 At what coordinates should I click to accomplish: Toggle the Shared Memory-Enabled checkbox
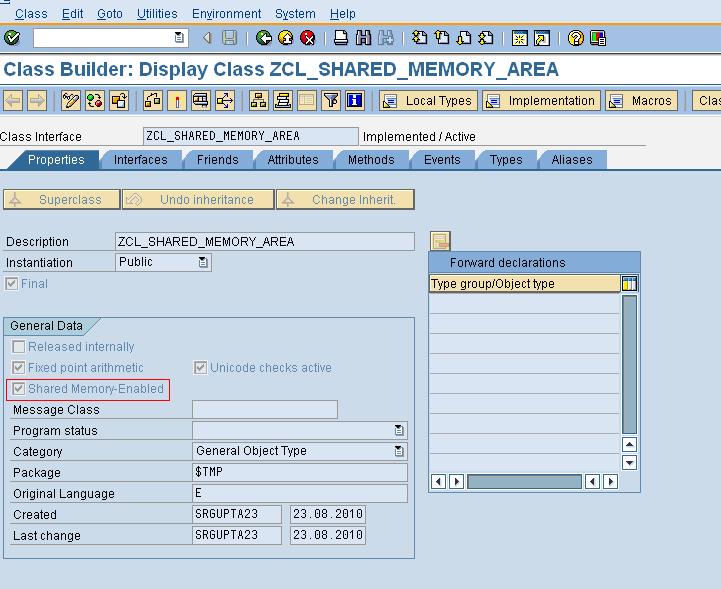(x=18, y=389)
